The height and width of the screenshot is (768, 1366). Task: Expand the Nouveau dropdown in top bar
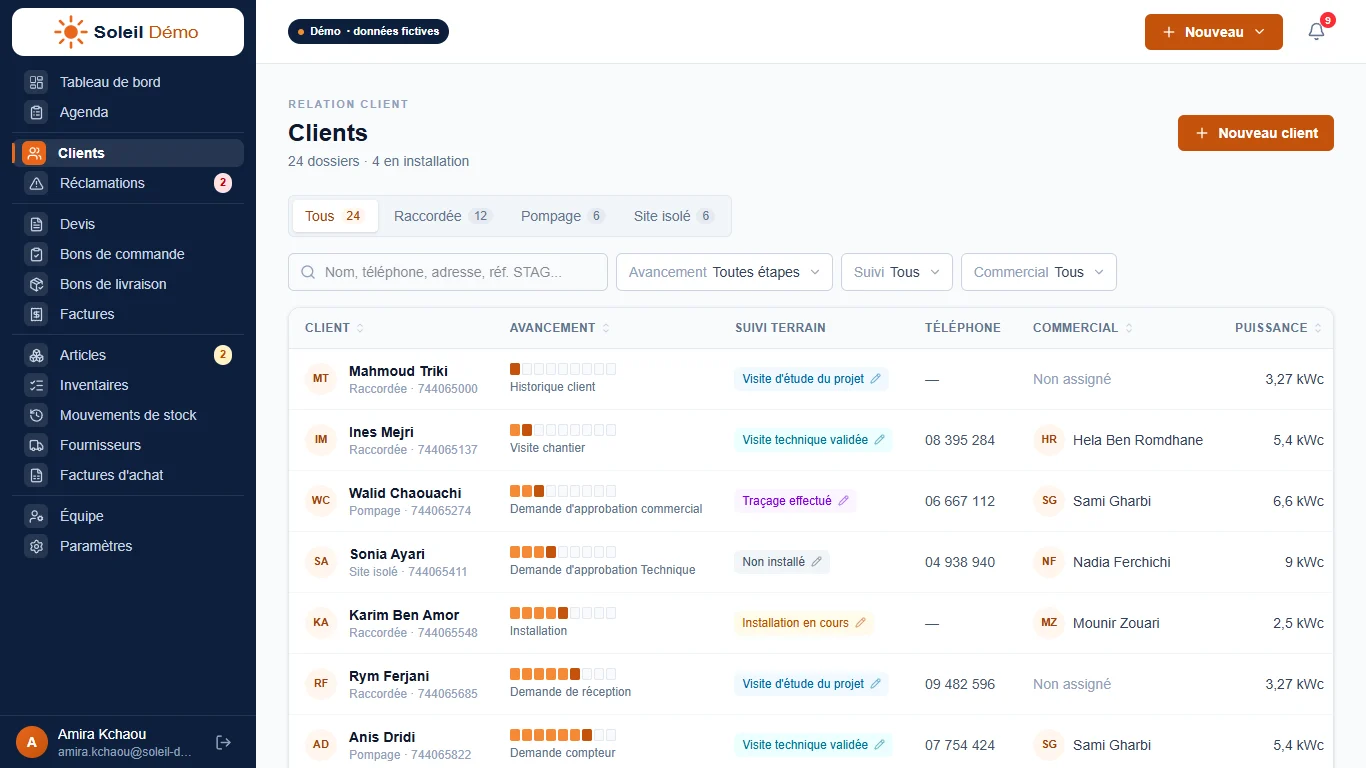tap(1214, 32)
